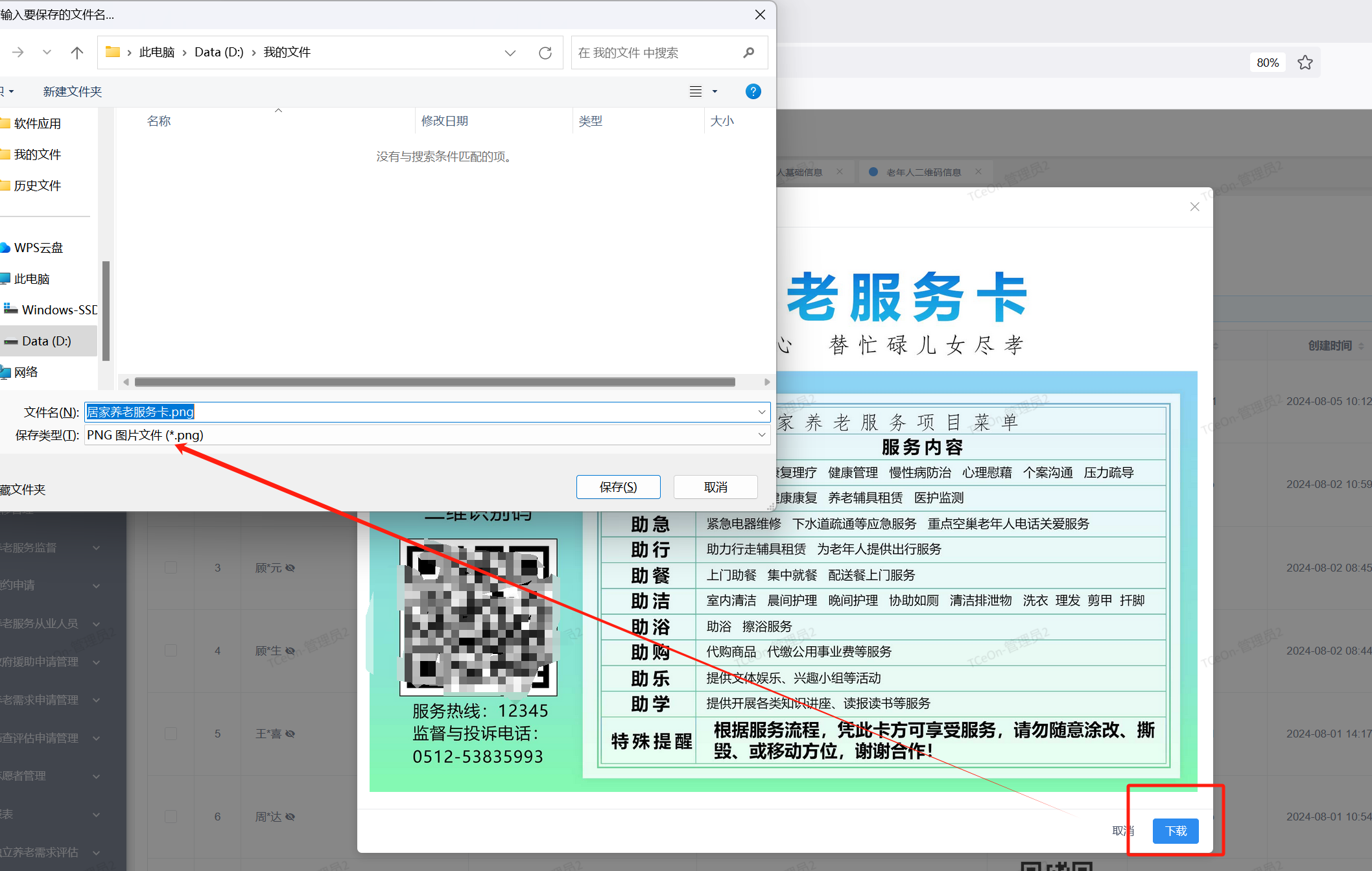Click left arrow of file list scrollbar
The image size is (1372, 871).
126,382
